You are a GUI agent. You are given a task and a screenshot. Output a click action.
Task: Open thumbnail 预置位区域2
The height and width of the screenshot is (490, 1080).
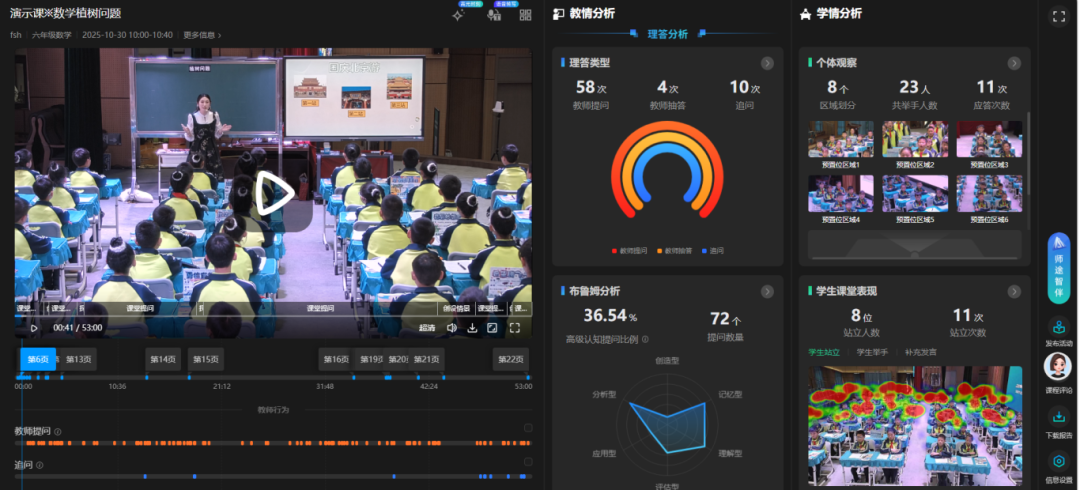click(915, 140)
